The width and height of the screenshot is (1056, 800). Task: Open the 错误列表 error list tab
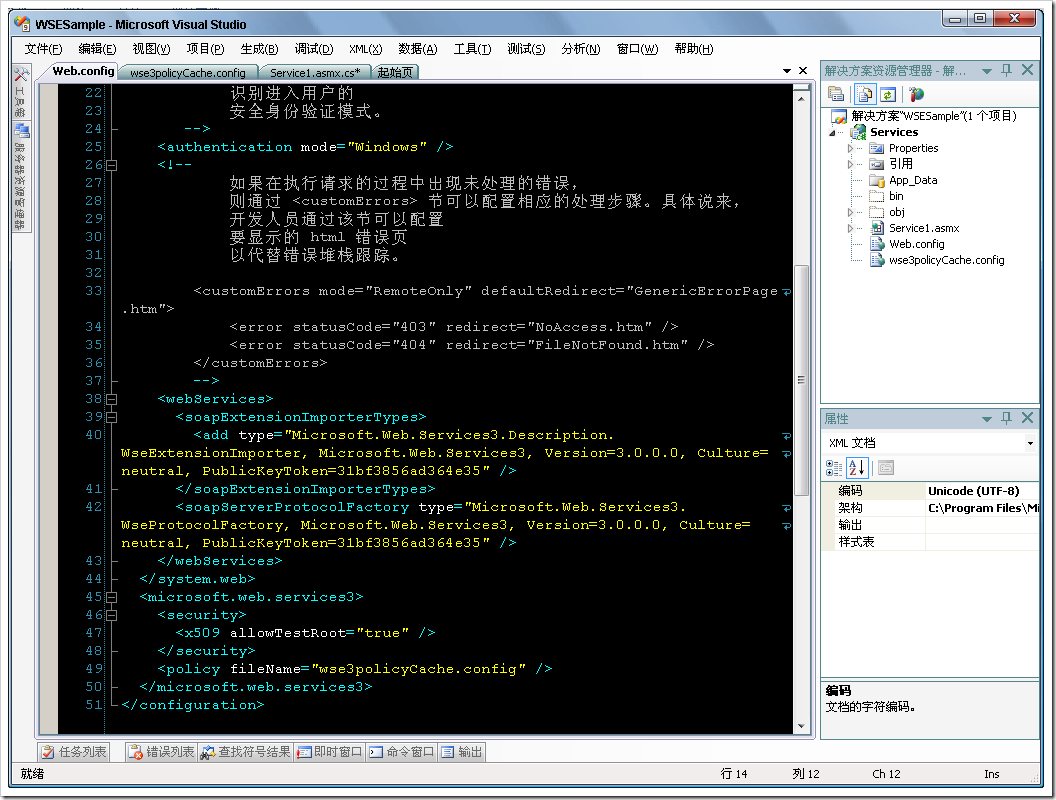(x=162, y=752)
